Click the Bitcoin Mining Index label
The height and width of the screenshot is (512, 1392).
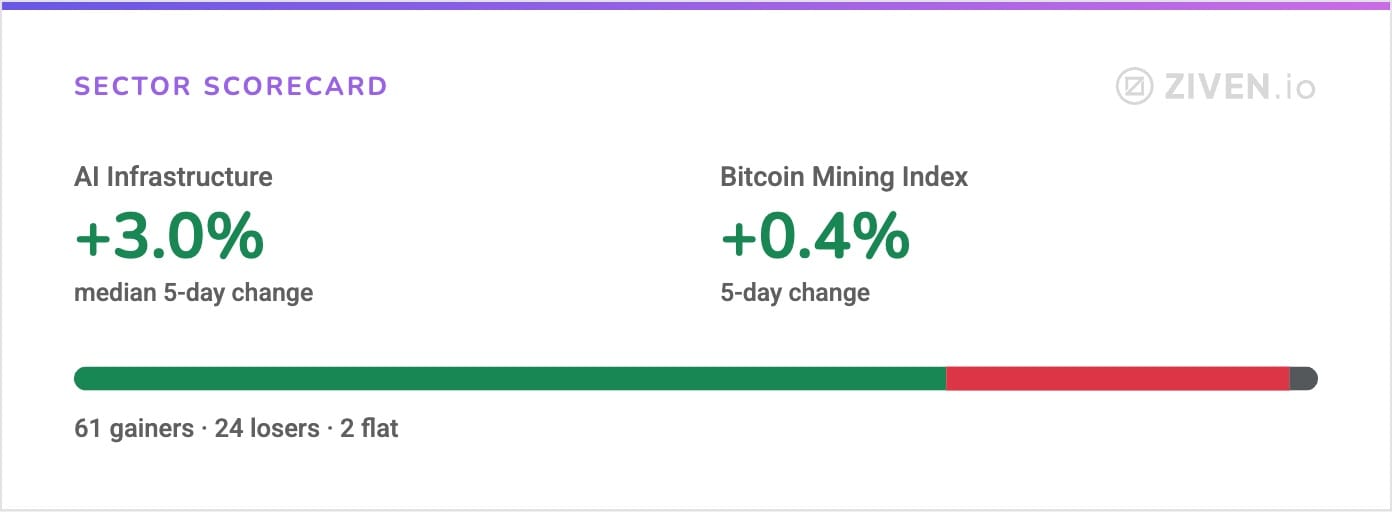tap(844, 178)
